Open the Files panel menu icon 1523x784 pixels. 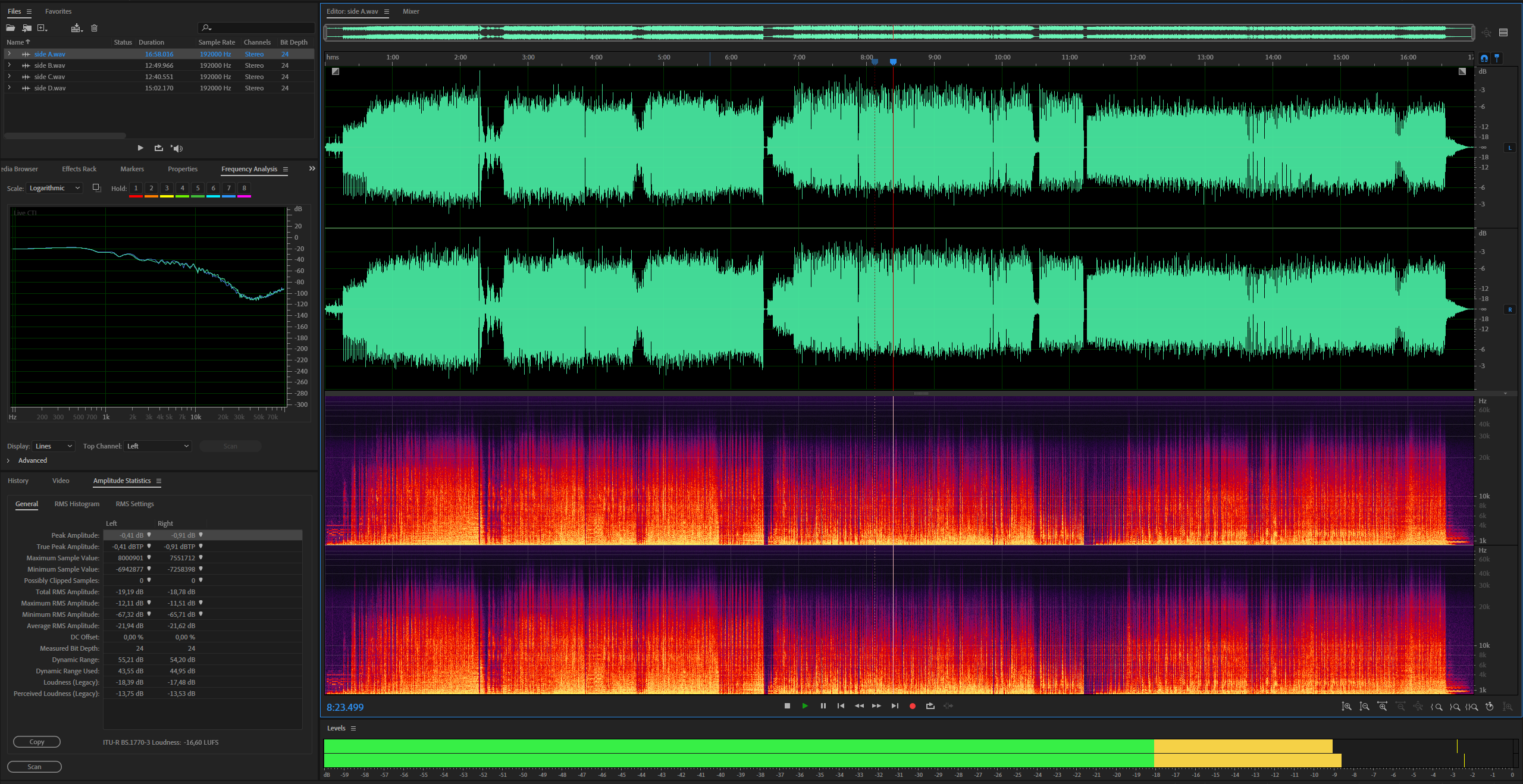click(x=29, y=11)
